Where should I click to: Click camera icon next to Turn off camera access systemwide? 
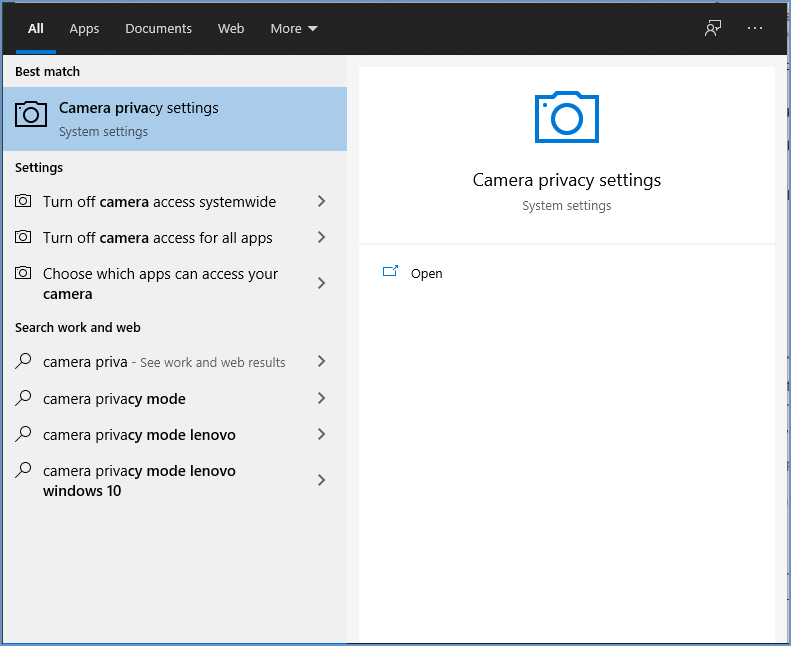coord(23,201)
